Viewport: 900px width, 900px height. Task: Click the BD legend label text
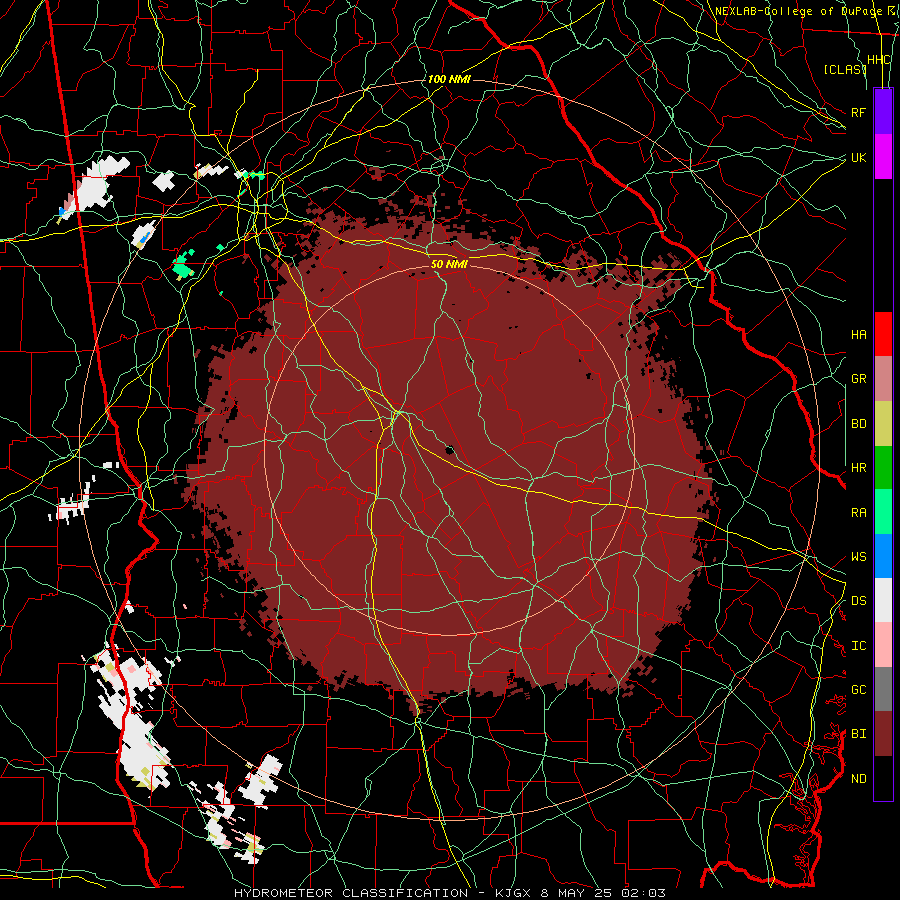(x=858, y=424)
